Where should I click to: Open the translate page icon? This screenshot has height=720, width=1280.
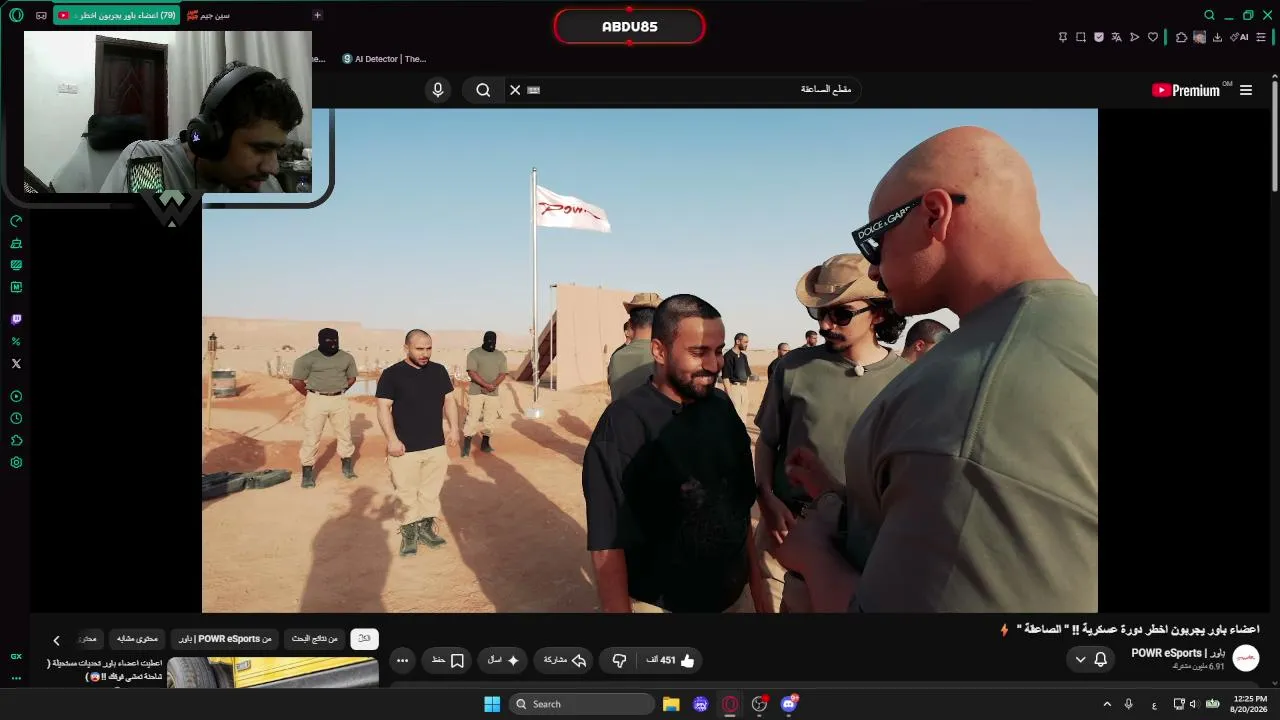pyautogui.click(x=1117, y=37)
